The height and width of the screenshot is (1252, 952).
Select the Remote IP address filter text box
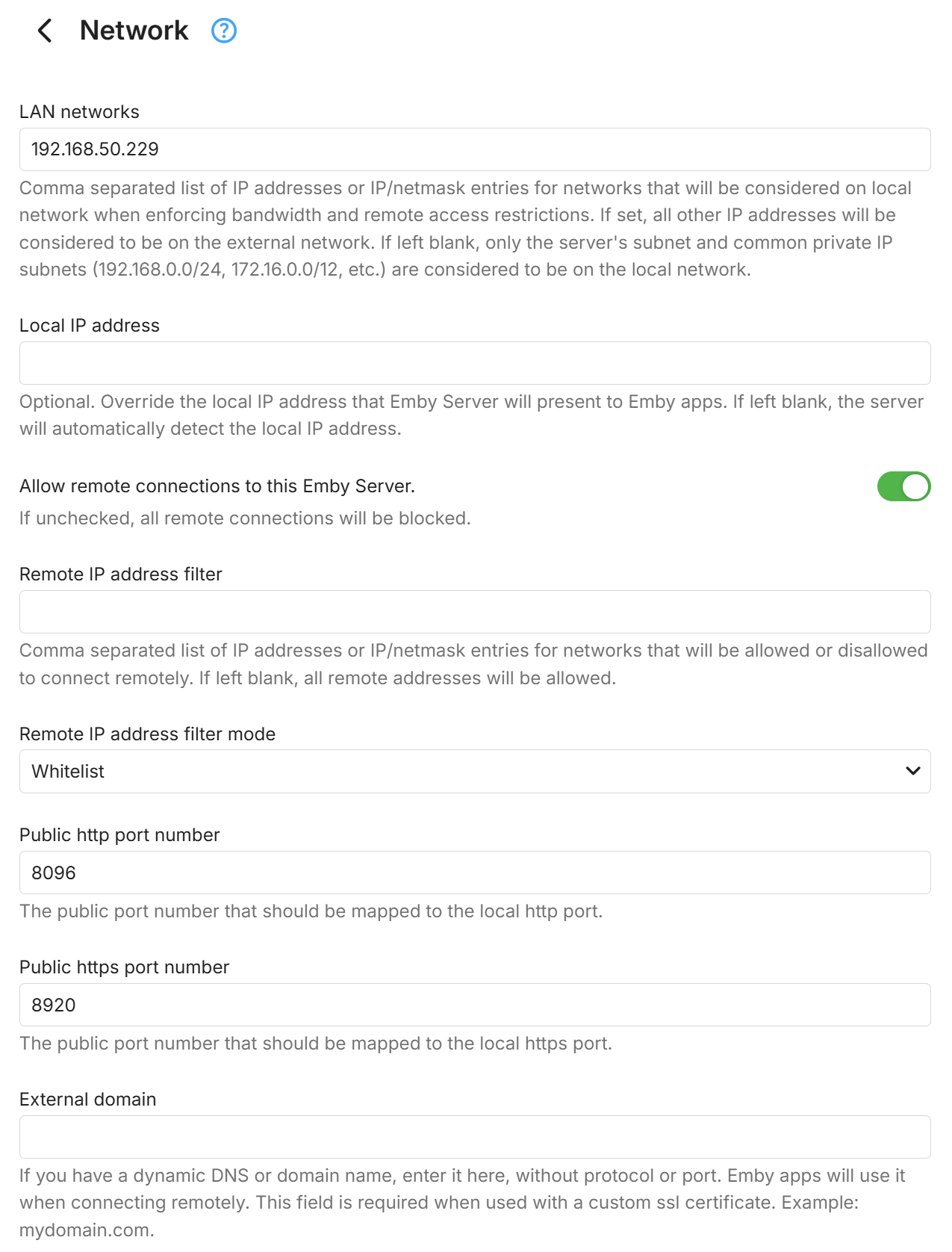click(474, 612)
